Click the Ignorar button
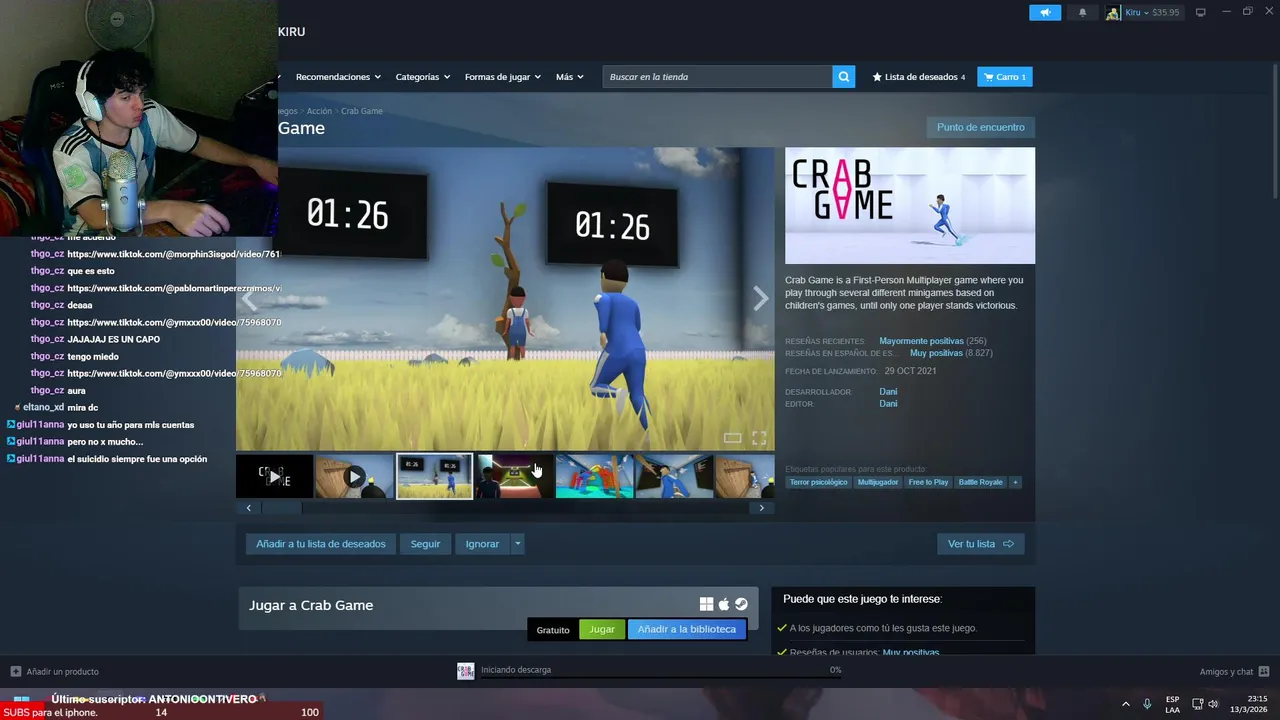The height and width of the screenshot is (720, 1280). click(482, 544)
